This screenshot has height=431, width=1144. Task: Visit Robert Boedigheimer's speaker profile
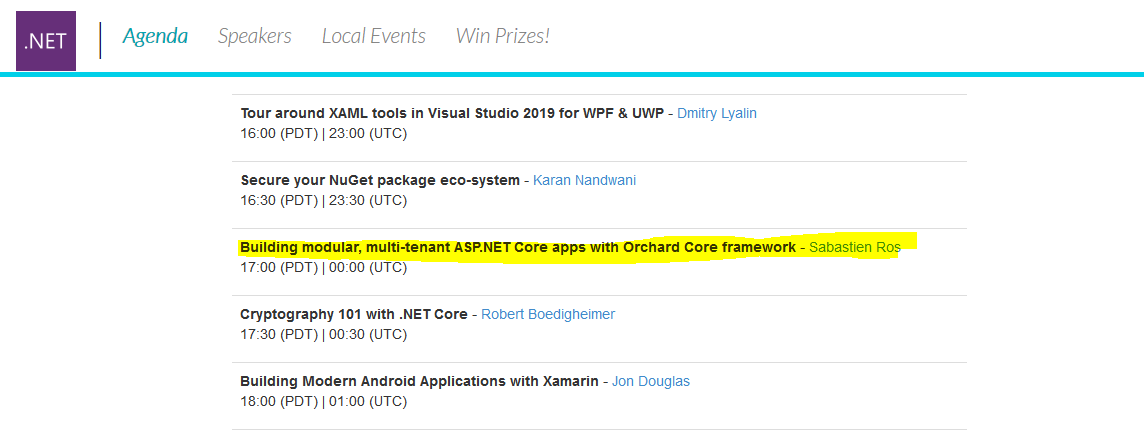[x=548, y=314]
